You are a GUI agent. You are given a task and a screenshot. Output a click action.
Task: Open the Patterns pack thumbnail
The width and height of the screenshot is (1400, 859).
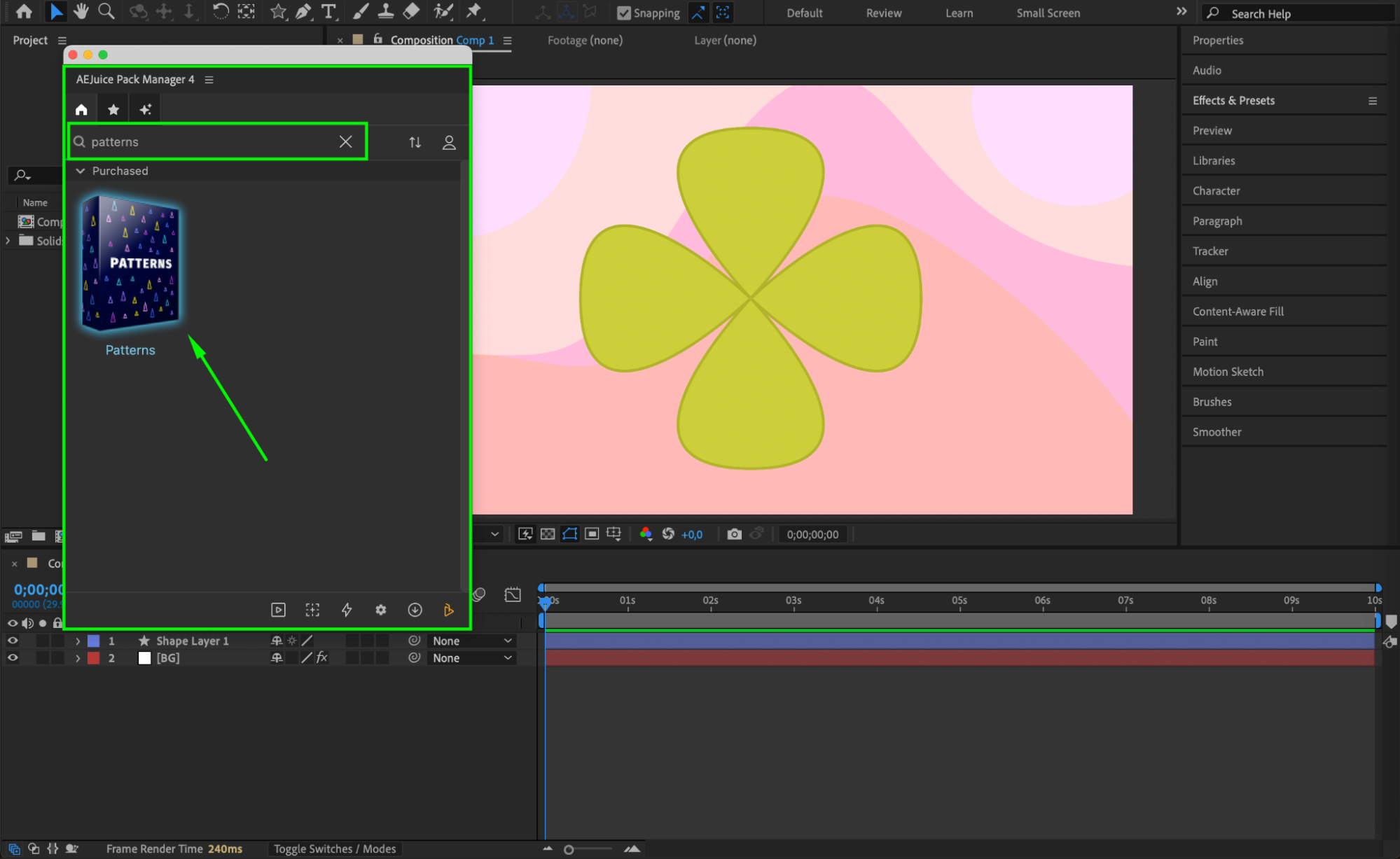[x=130, y=263]
